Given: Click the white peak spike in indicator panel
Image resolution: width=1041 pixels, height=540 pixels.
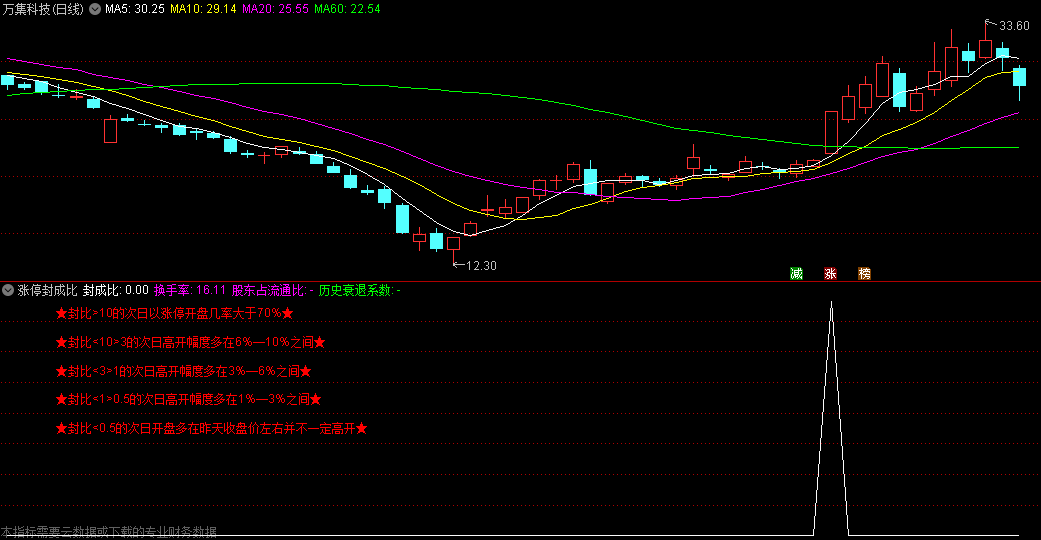Looking at the screenshot, I should (x=831, y=418).
